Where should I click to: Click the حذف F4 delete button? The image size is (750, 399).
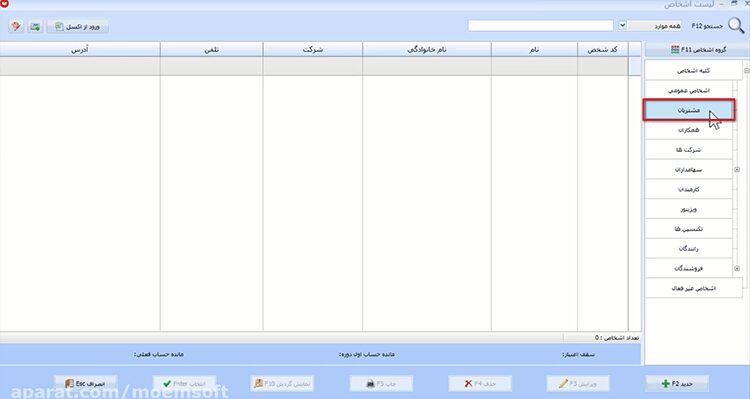pyautogui.click(x=480, y=384)
